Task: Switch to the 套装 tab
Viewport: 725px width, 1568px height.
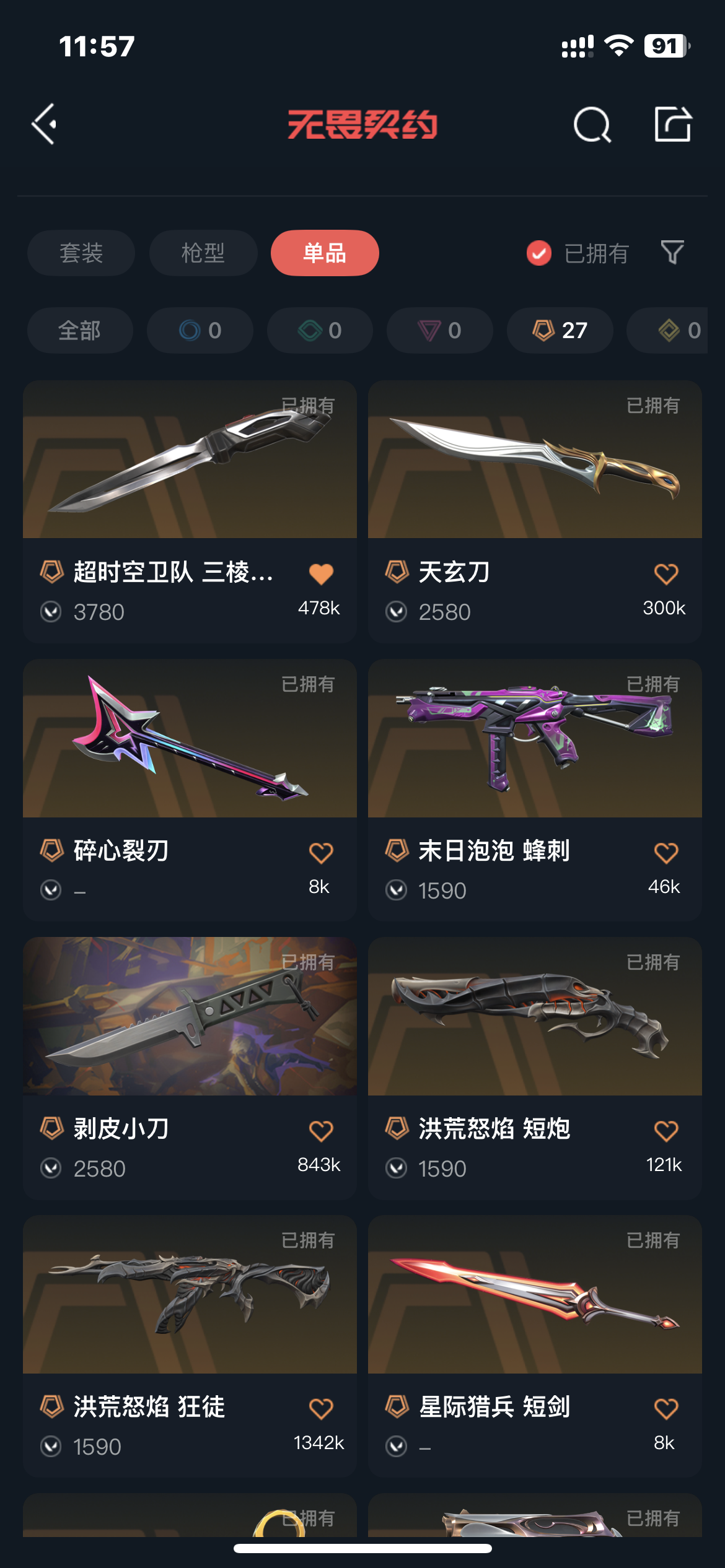Action: tap(81, 253)
